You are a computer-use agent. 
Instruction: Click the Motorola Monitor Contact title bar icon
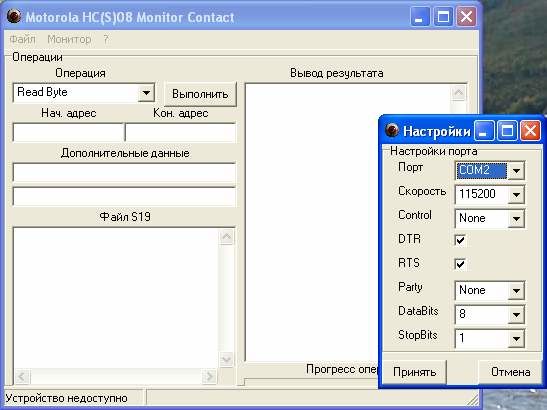coord(14,16)
